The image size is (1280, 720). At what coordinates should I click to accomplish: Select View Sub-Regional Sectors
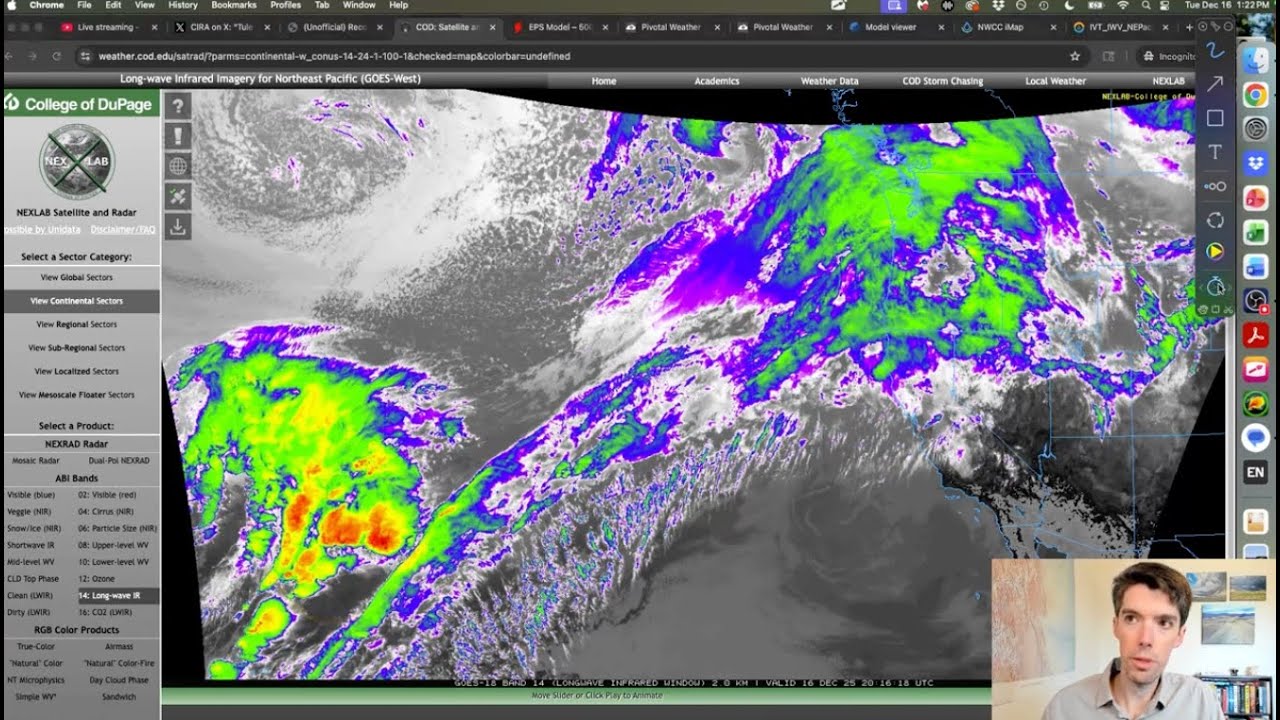click(x=77, y=348)
